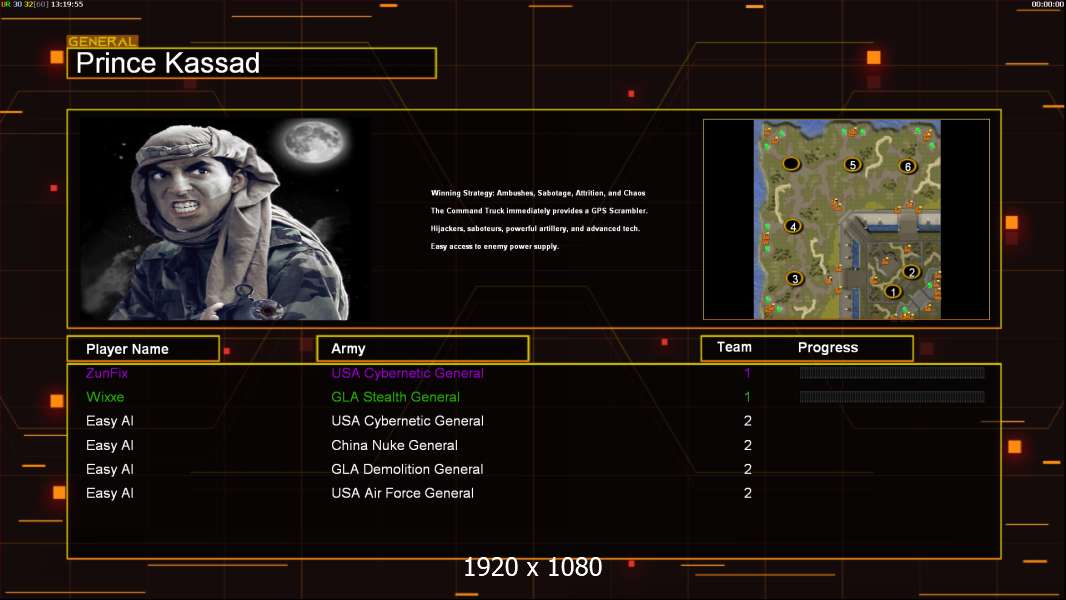The height and width of the screenshot is (600, 1066).
Task: Click China Nuke General army entry
Action: [x=394, y=445]
